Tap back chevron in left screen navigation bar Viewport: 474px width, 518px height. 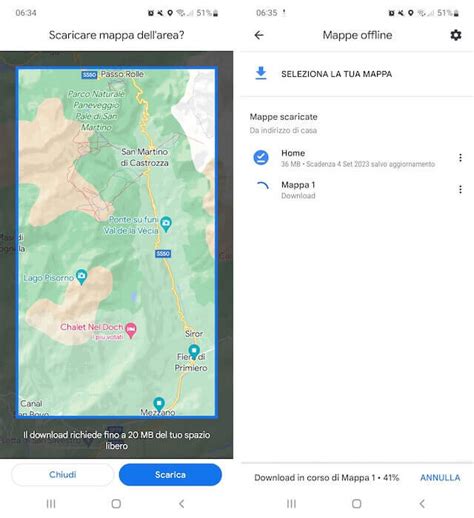pyautogui.click(x=181, y=503)
